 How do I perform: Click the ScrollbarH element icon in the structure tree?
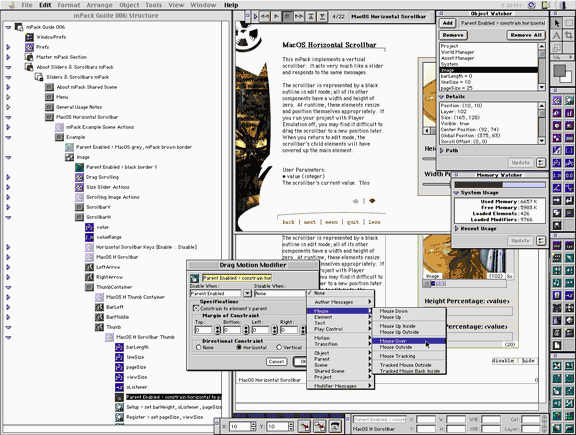pos(79,217)
